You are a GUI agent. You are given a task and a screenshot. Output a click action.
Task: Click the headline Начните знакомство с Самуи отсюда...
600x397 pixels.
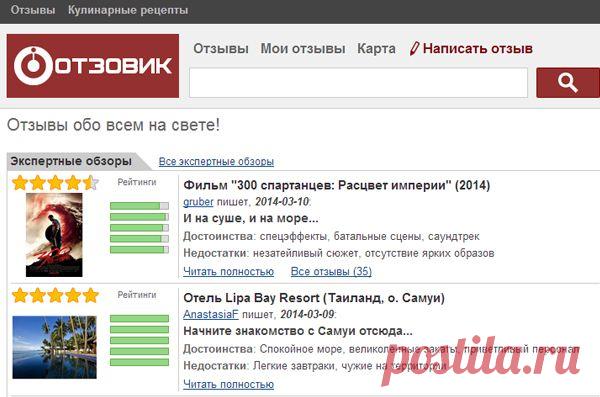[298, 331]
